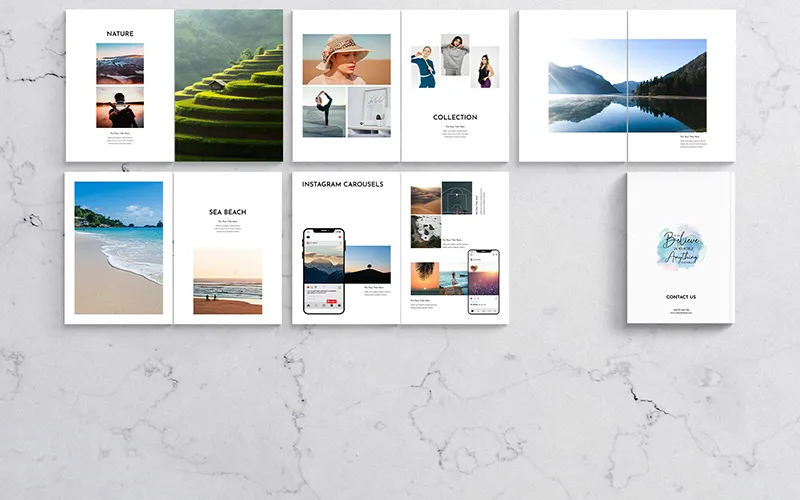The height and width of the screenshot is (500, 800).
Task: Click the framed print desk photo
Action: tap(369, 112)
